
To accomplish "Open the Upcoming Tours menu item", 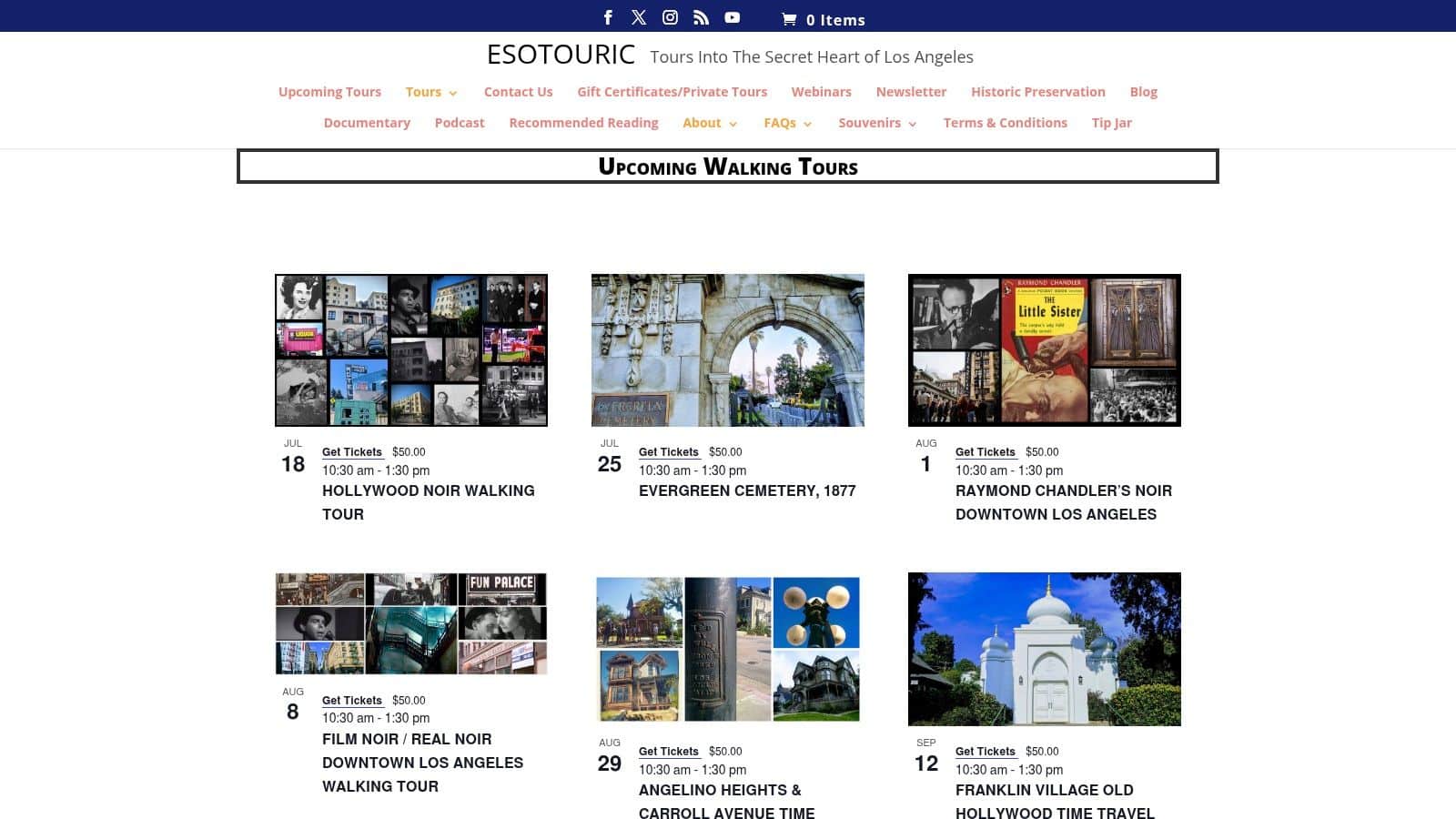I will pos(329,92).
